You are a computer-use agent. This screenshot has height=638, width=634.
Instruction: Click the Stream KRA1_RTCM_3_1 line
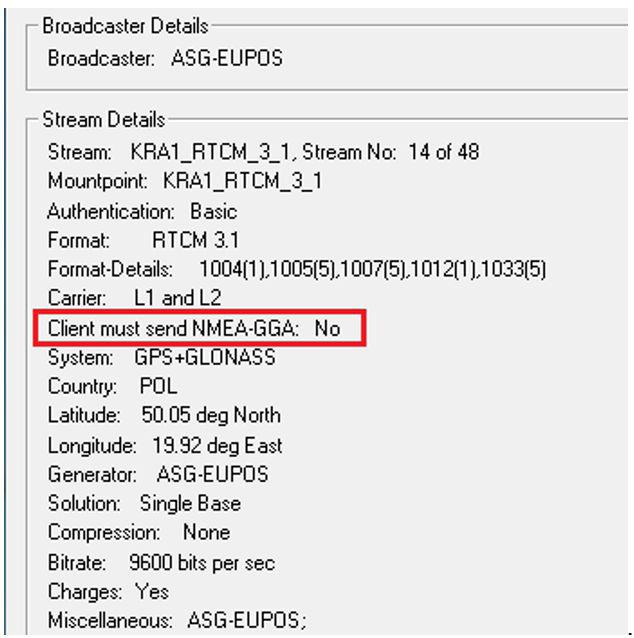[x=263, y=153]
